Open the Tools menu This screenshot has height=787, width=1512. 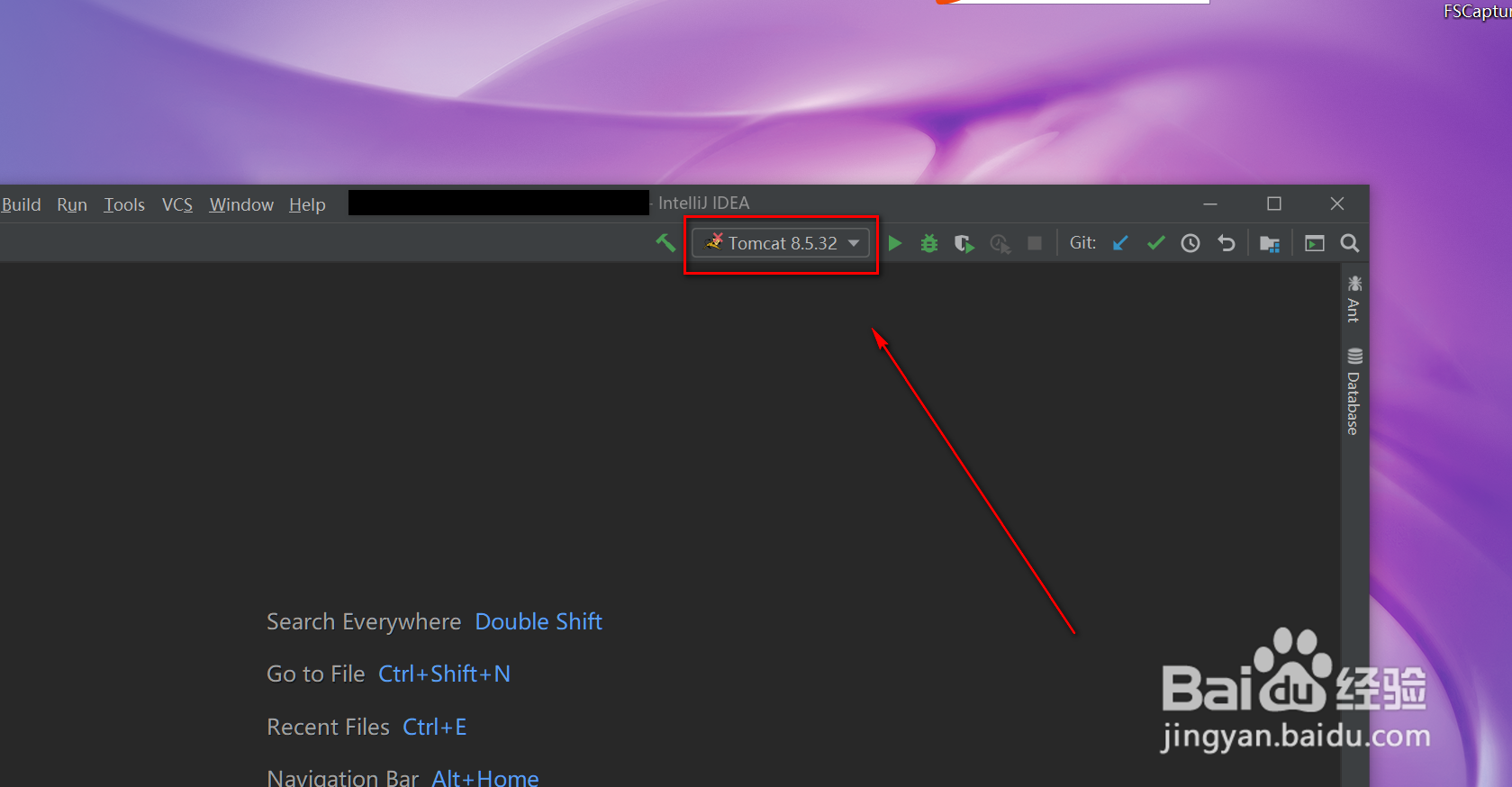(124, 204)
